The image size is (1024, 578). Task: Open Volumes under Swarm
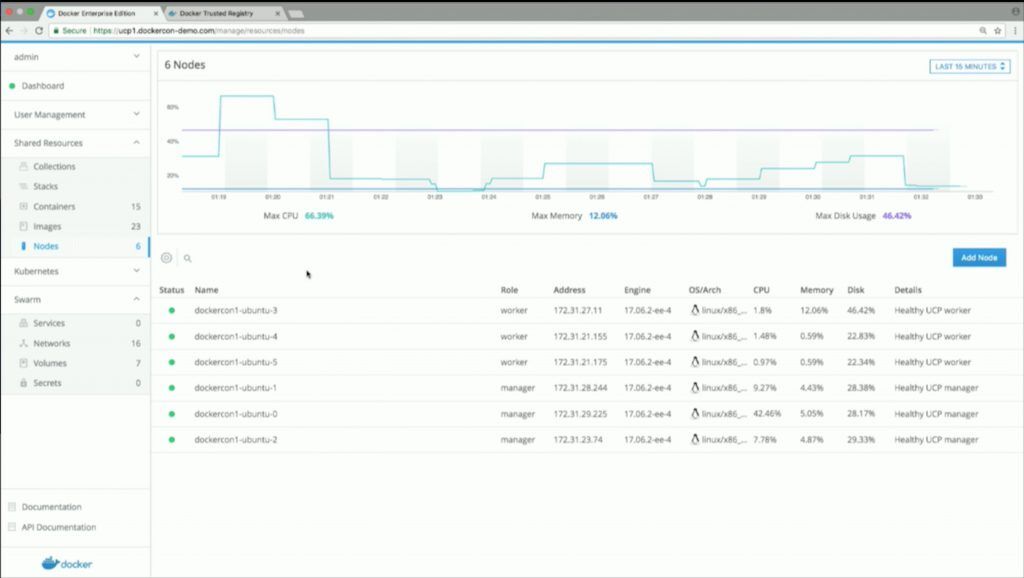point(50,363)
